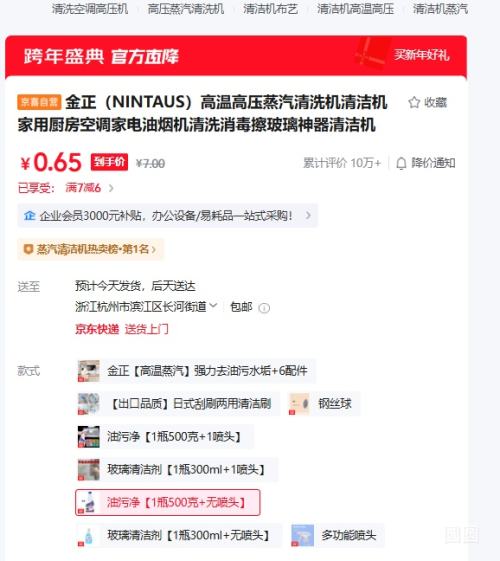Image resolution: width=500 pixels, height=561 pixels.
Task: Select style 油污净【1瓶500克+1喷头】
Action: tap(165, 436)
